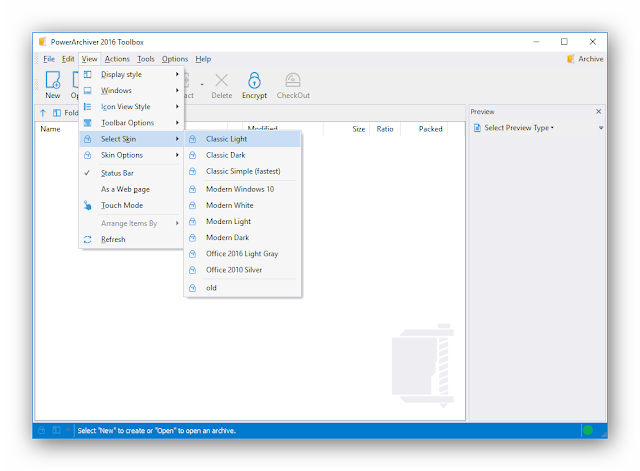Click the up-arrow parent folder icon
This screenshot has height=471, width=640.
[43, 113]
